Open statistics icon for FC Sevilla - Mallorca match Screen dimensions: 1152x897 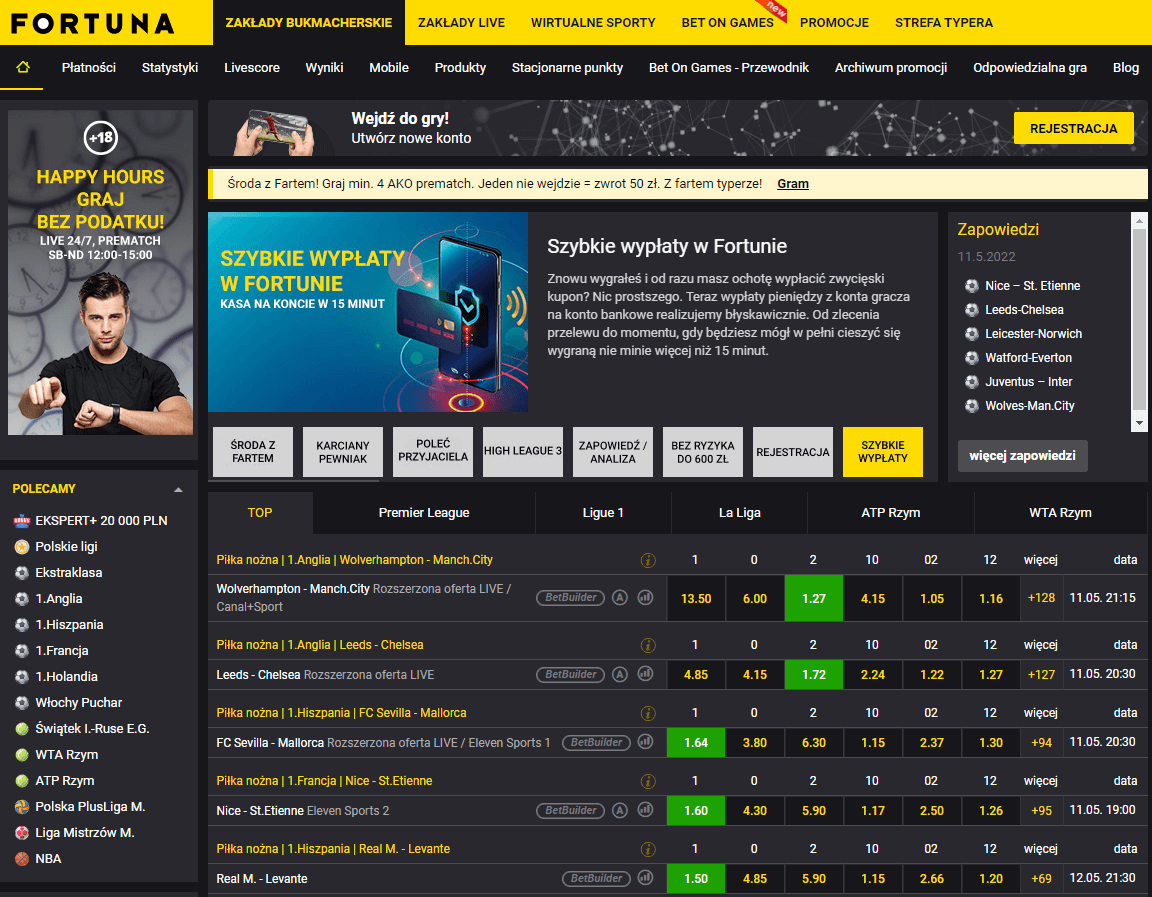click(646, 742)
